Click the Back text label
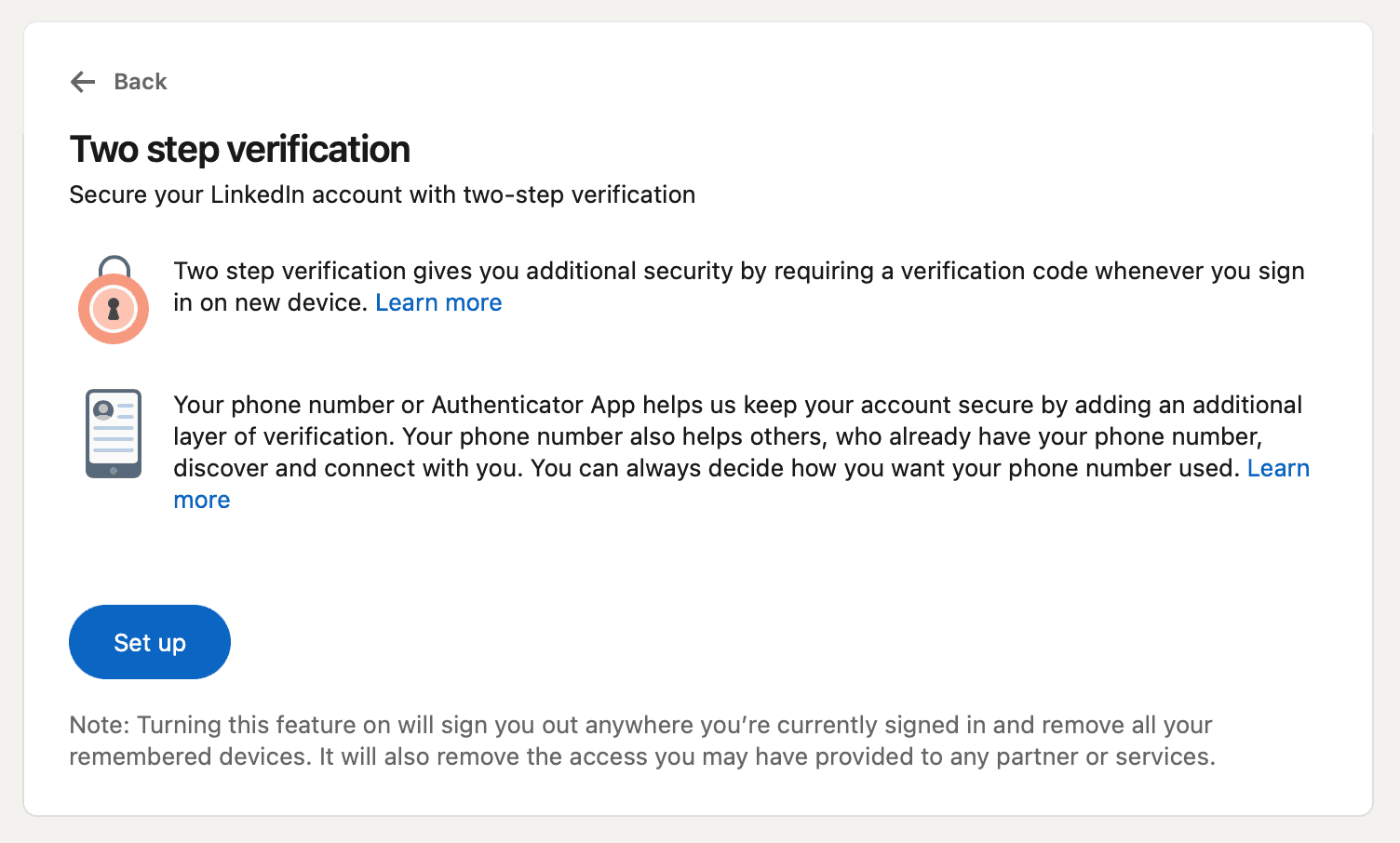The width and height of the screenshot is (1400, 843). tap(141, 82)
